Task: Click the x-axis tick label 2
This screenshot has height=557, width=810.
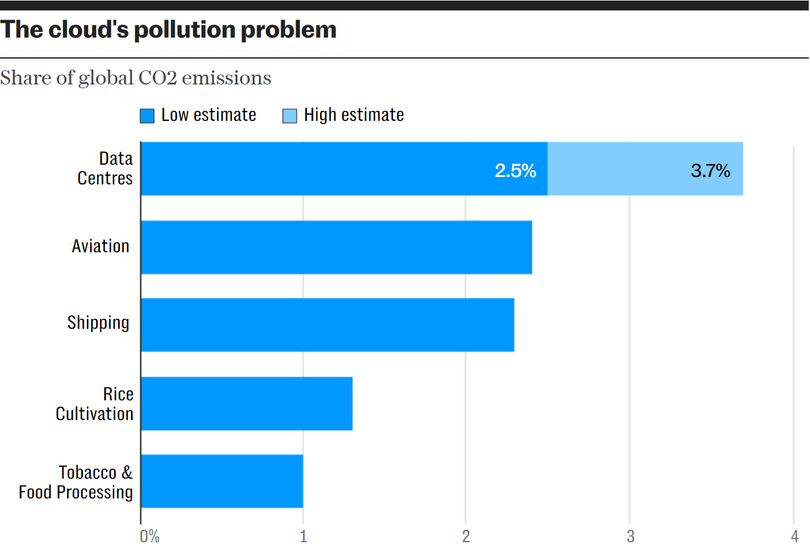Action: tap(466, 537)
